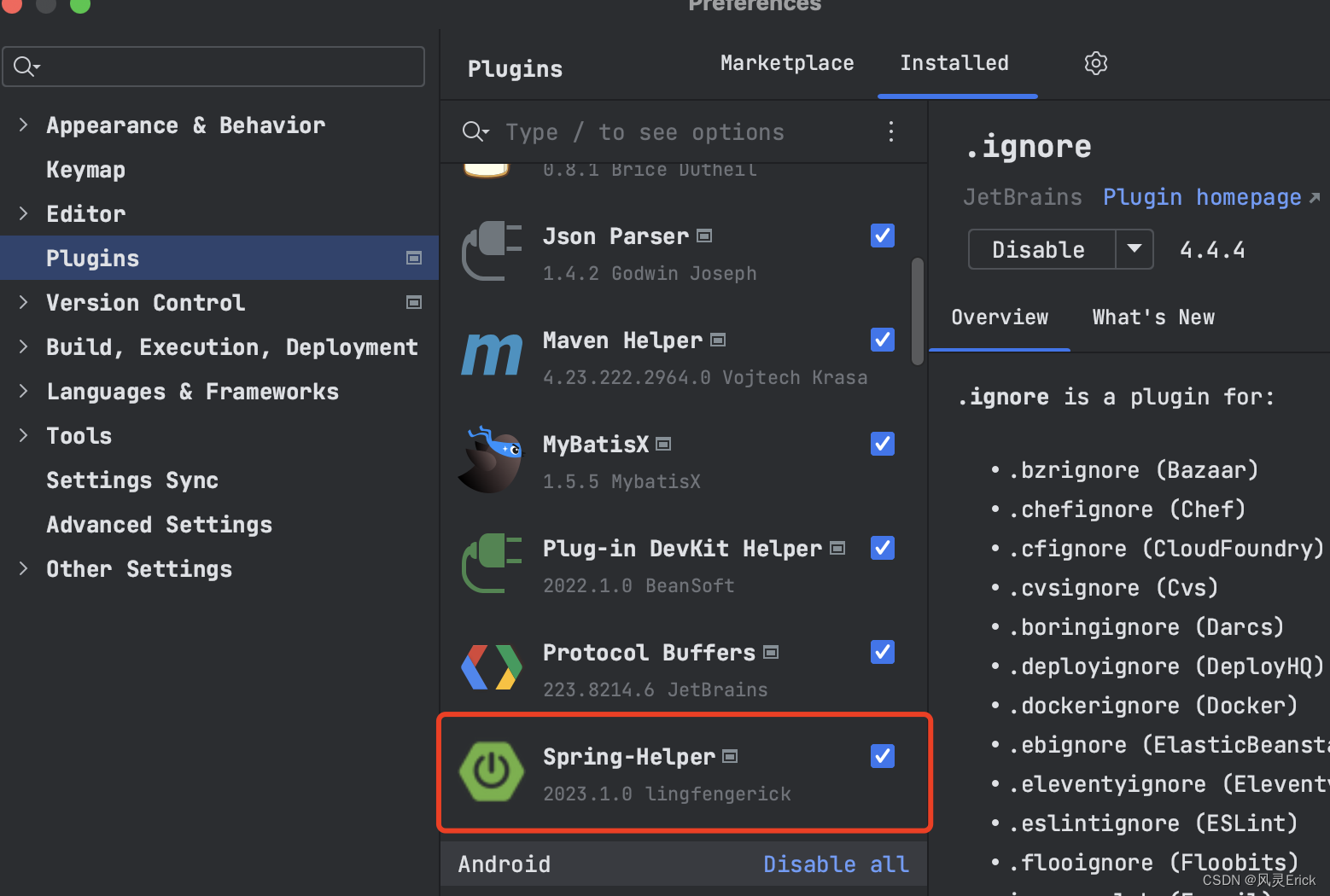The width and height of the screenshot is (1330, 896).
Task: Click the Protocol Buffers plugin icon
Action: coord(491,667)
